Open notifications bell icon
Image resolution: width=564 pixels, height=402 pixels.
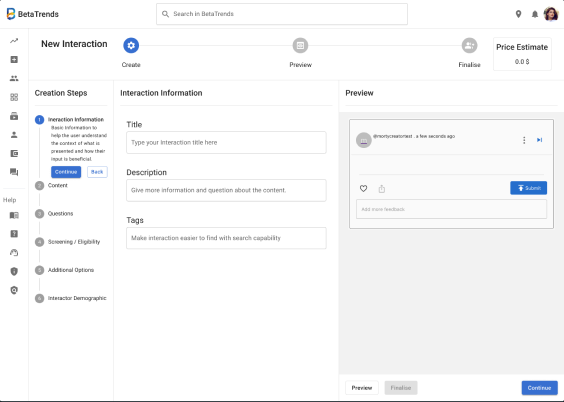pos(535,14)
